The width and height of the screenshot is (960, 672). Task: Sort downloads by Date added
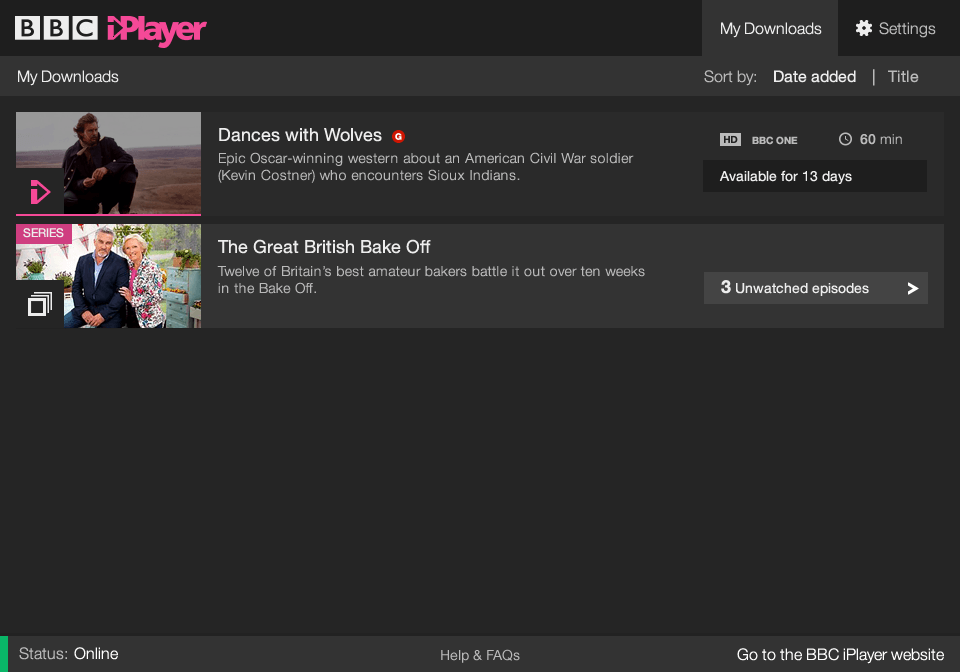[814, 77]
